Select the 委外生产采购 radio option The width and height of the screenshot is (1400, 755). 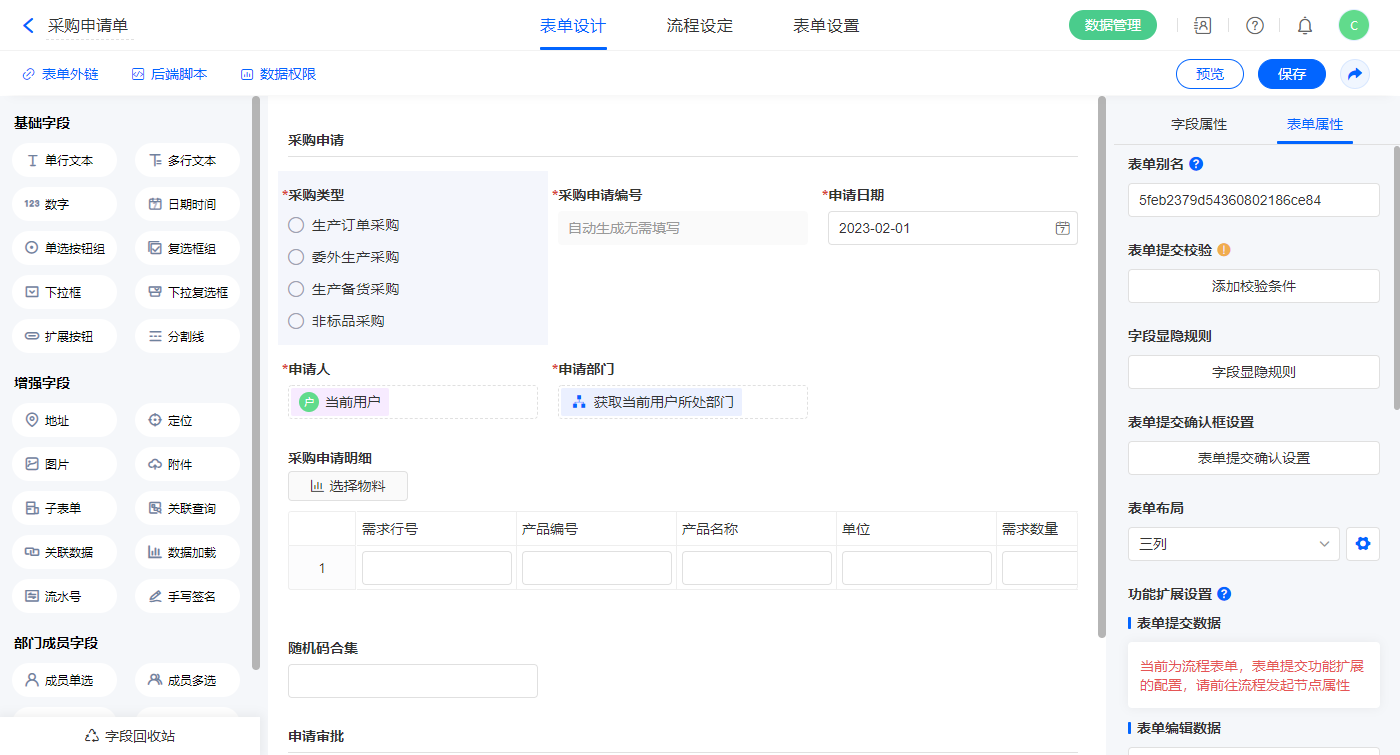coord(296,257)
